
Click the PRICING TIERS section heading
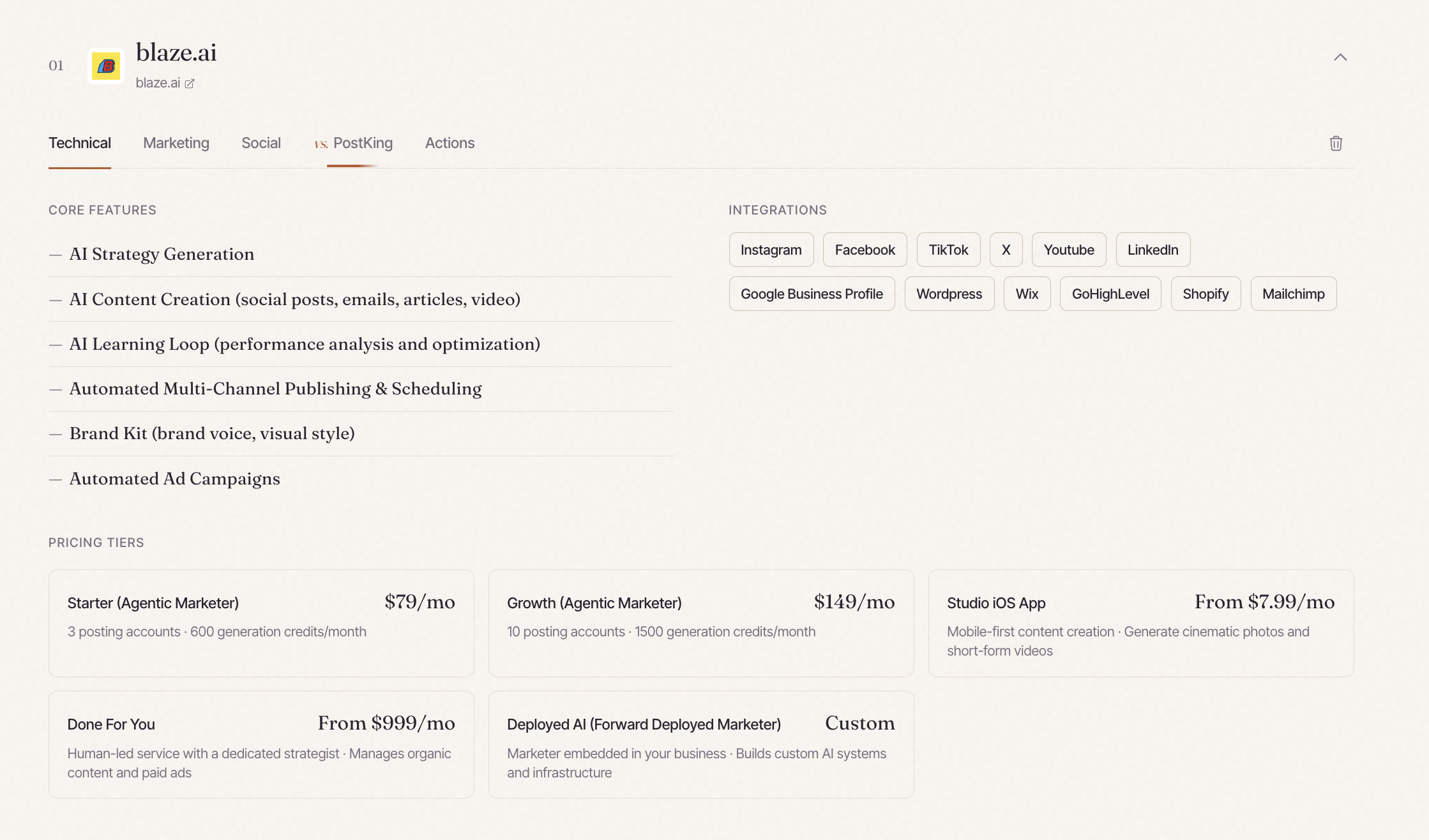pos(96,543)
